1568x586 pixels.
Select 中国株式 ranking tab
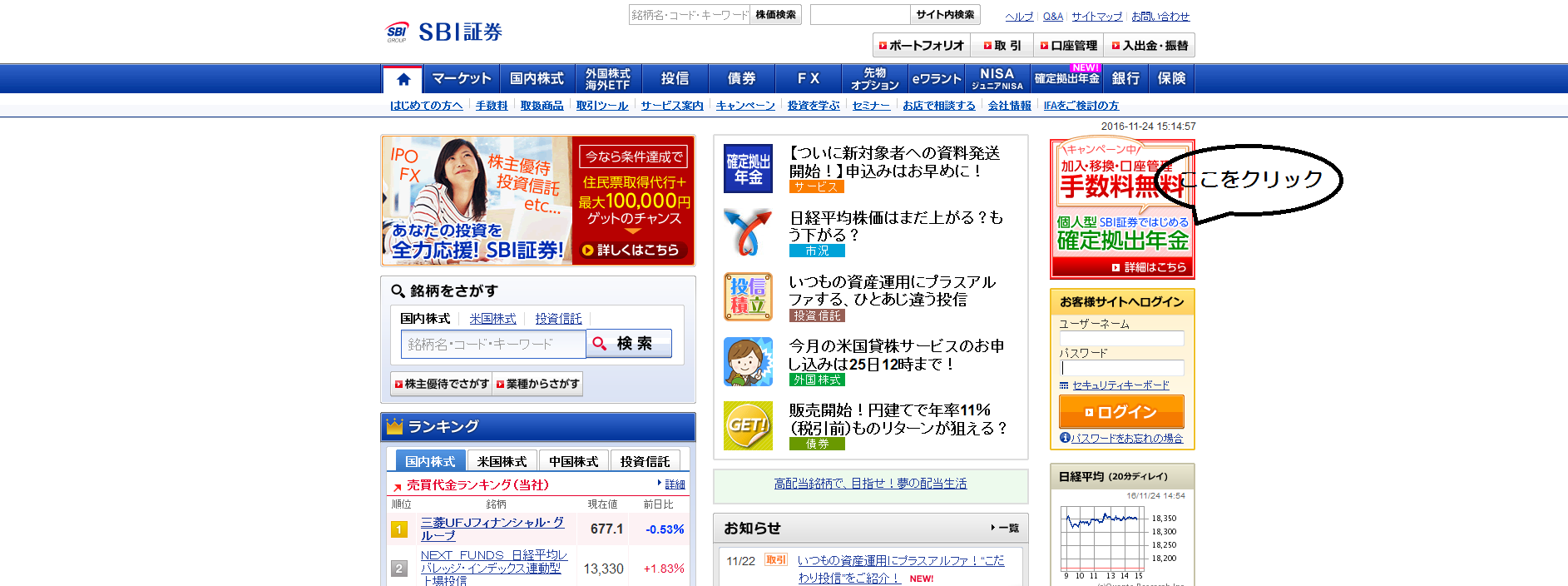click(573, 461)
